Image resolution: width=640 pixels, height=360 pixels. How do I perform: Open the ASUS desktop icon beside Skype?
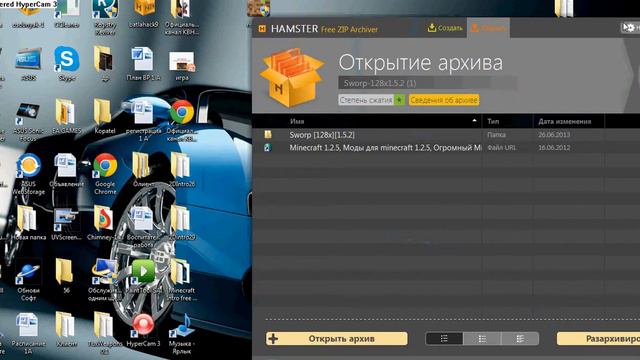coord(29,63)
